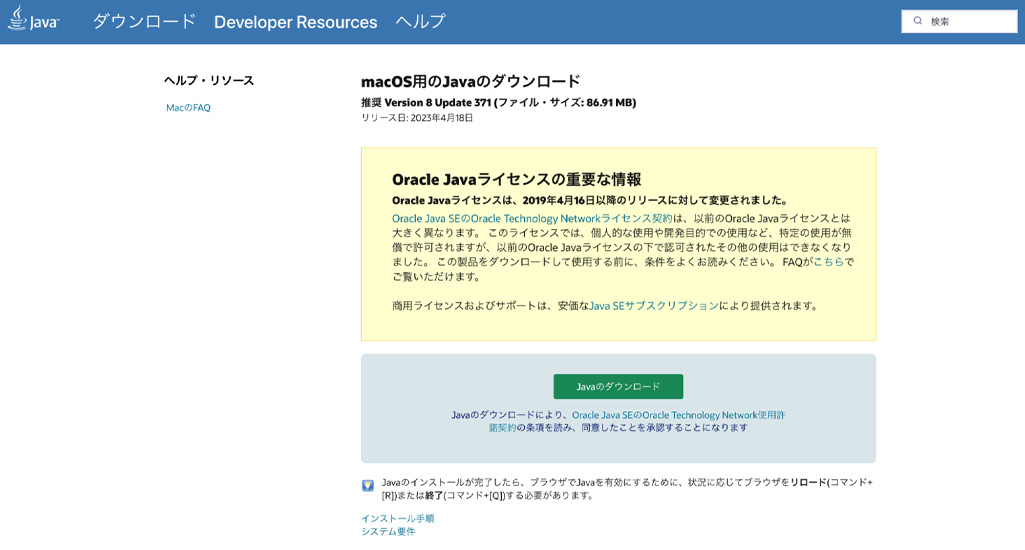Click the macOS用のJavaのダウンロード heading
Screen dimensions: 1025x550
coord(471,82)
